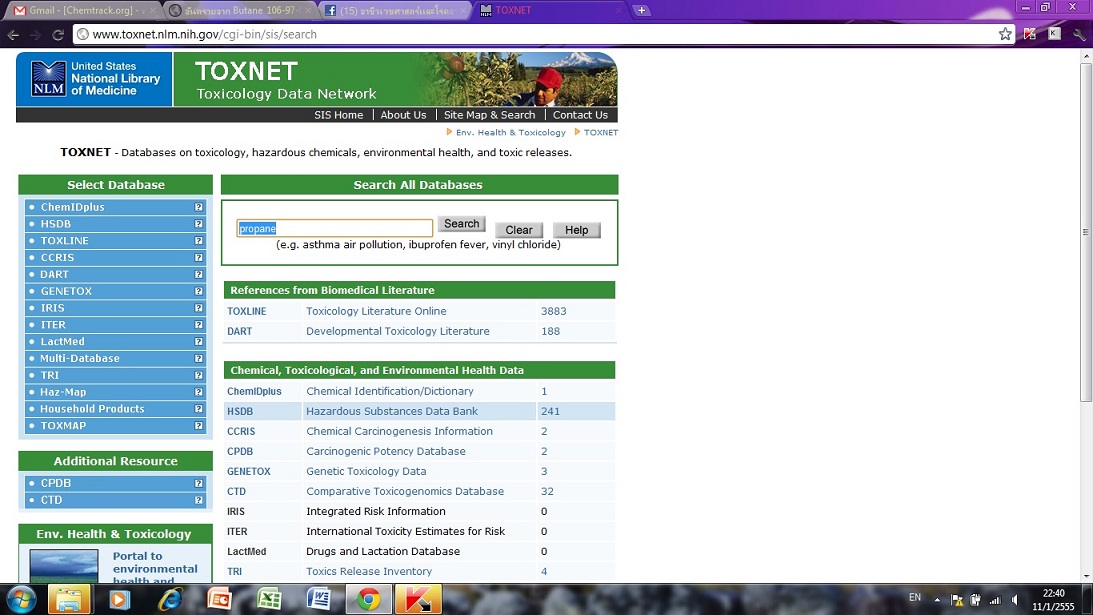Viewport: 1093px width, 615px height.
Task: Click the TOXNET breadcrumb link
Action: [601, 132]
